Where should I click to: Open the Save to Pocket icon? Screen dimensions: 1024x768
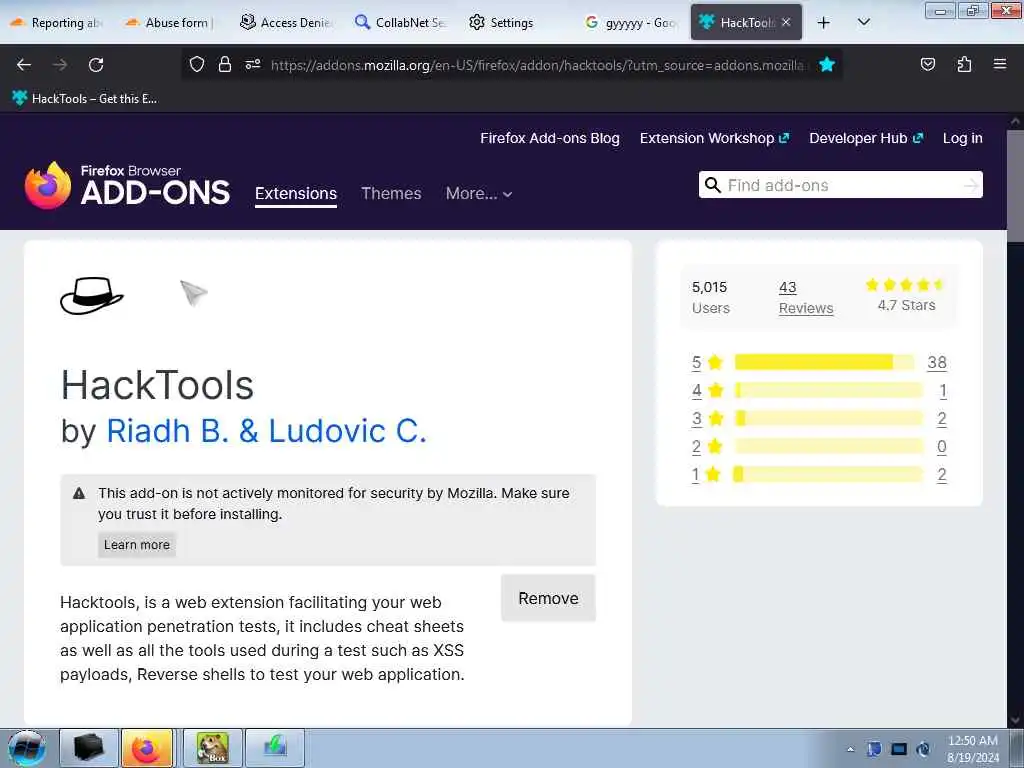[927, 64]
